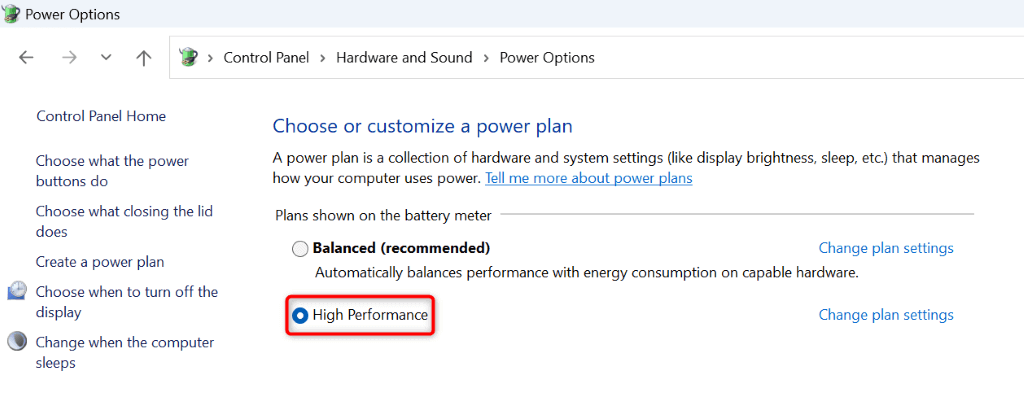Click the display icon beside turn off display
This screenshot has width=1024, height=402.
click(x=17, y=292)
